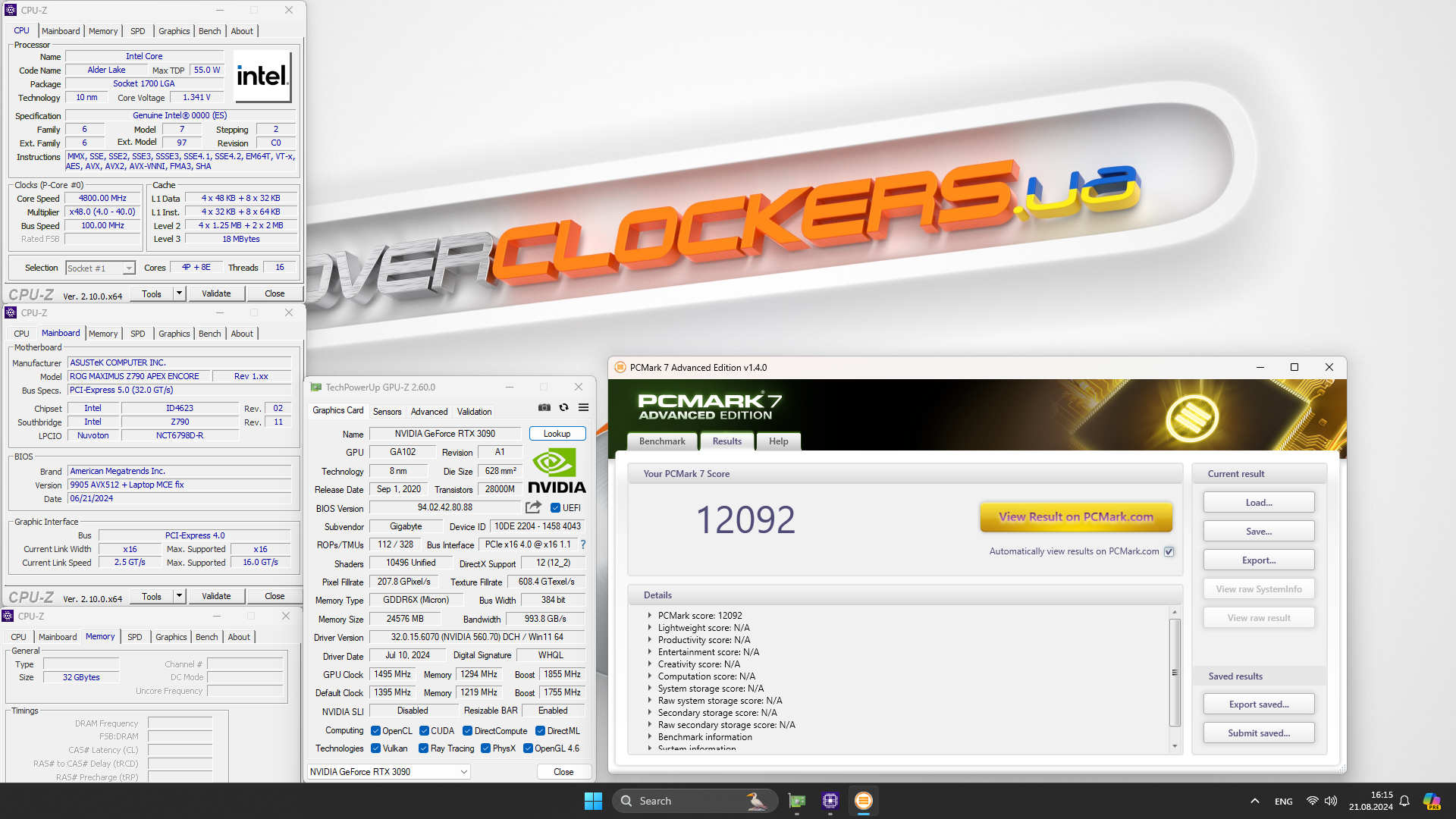Click Export saved... button
The height and width of the screenshot is (819, 1456).
click(1259, 704)
